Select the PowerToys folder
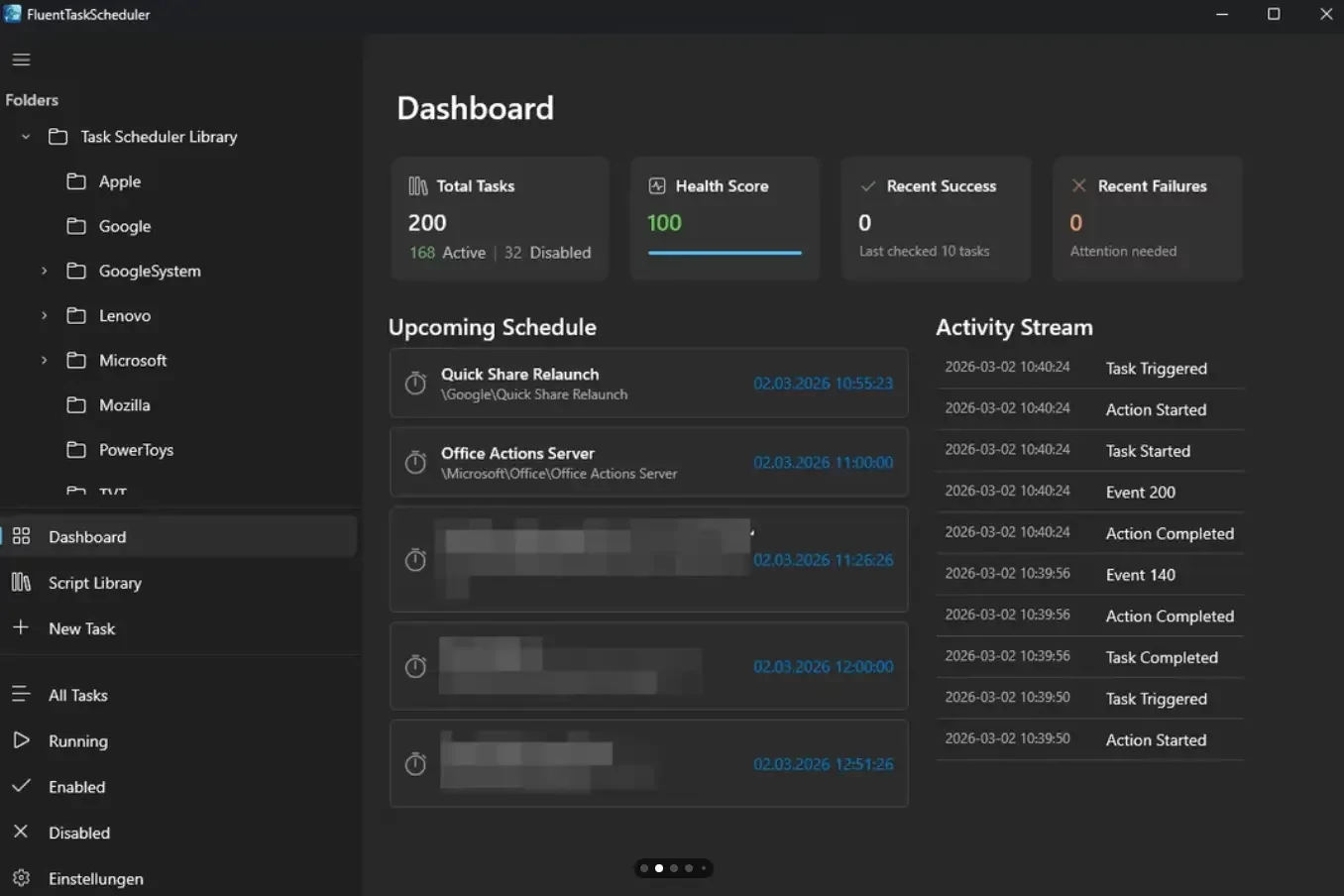Image resolution: width=1344 pixels, height=896 pixels. (136, 450)
